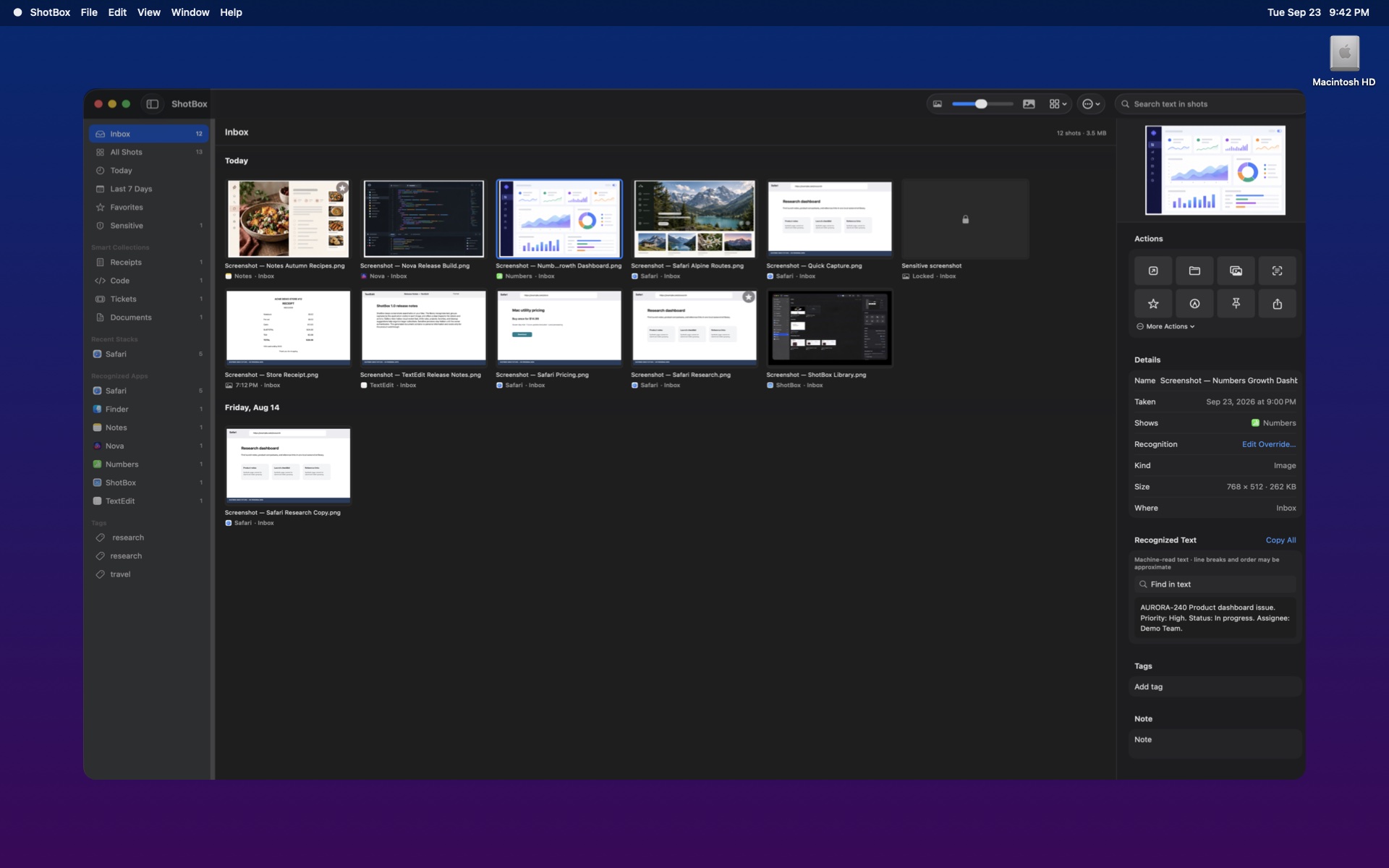Click Copy All recognized text
The height and width of the screenshot is (868, 1389).
point(1280,540)
